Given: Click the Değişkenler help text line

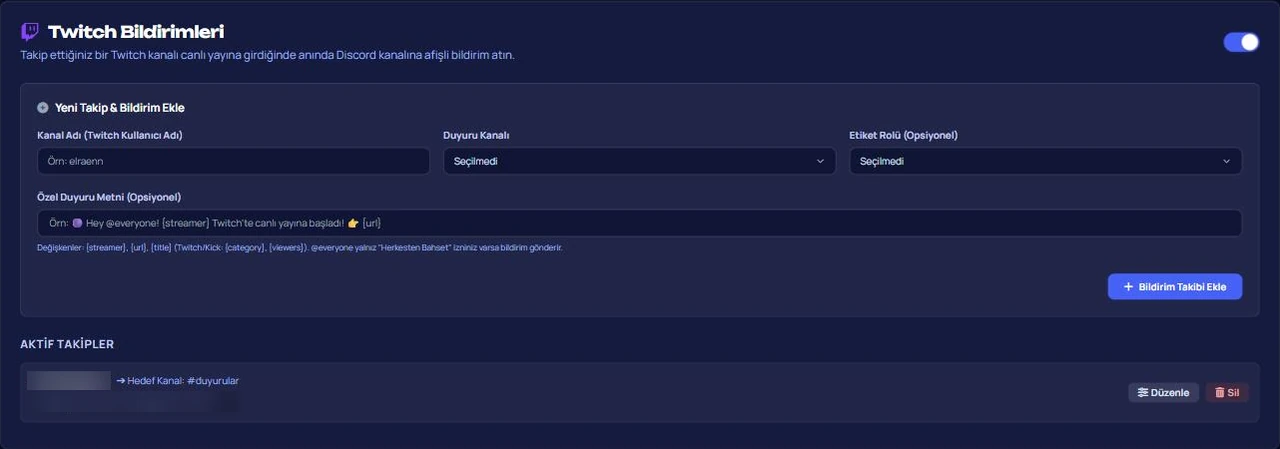Looking at the screenshot, I should (x=299, y=247).
